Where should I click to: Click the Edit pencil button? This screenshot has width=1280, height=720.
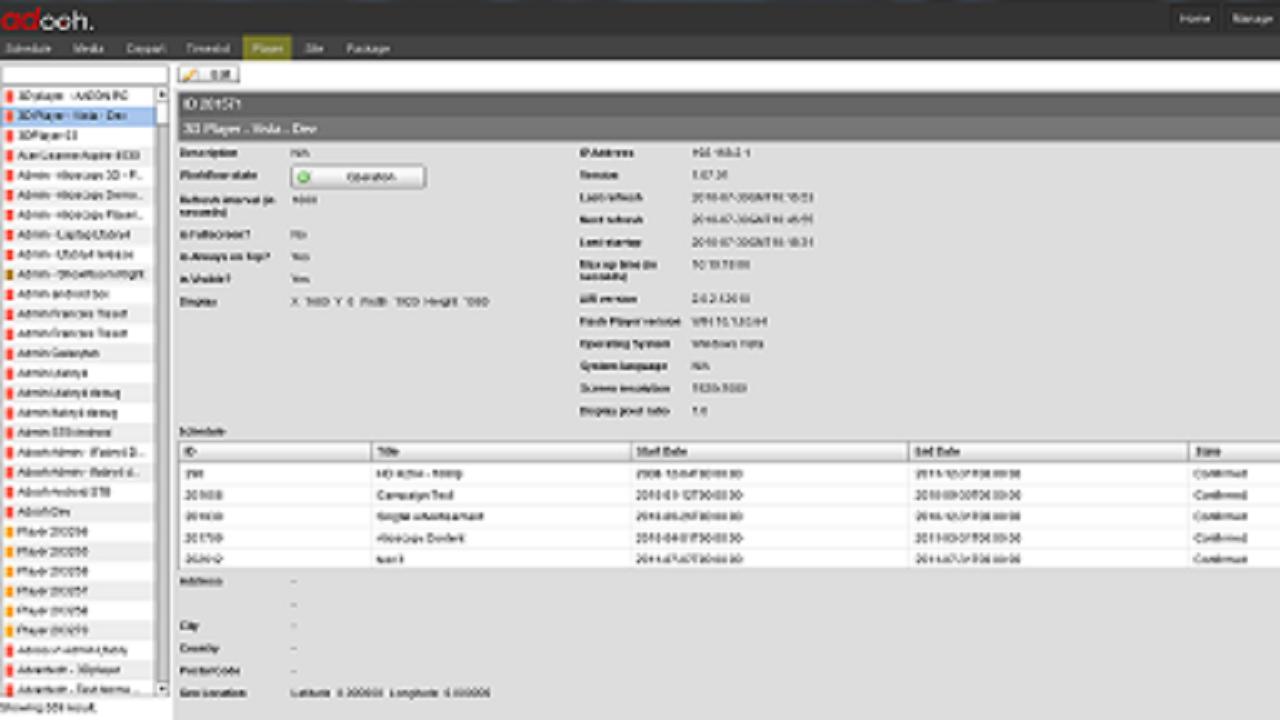click(209, 75)
